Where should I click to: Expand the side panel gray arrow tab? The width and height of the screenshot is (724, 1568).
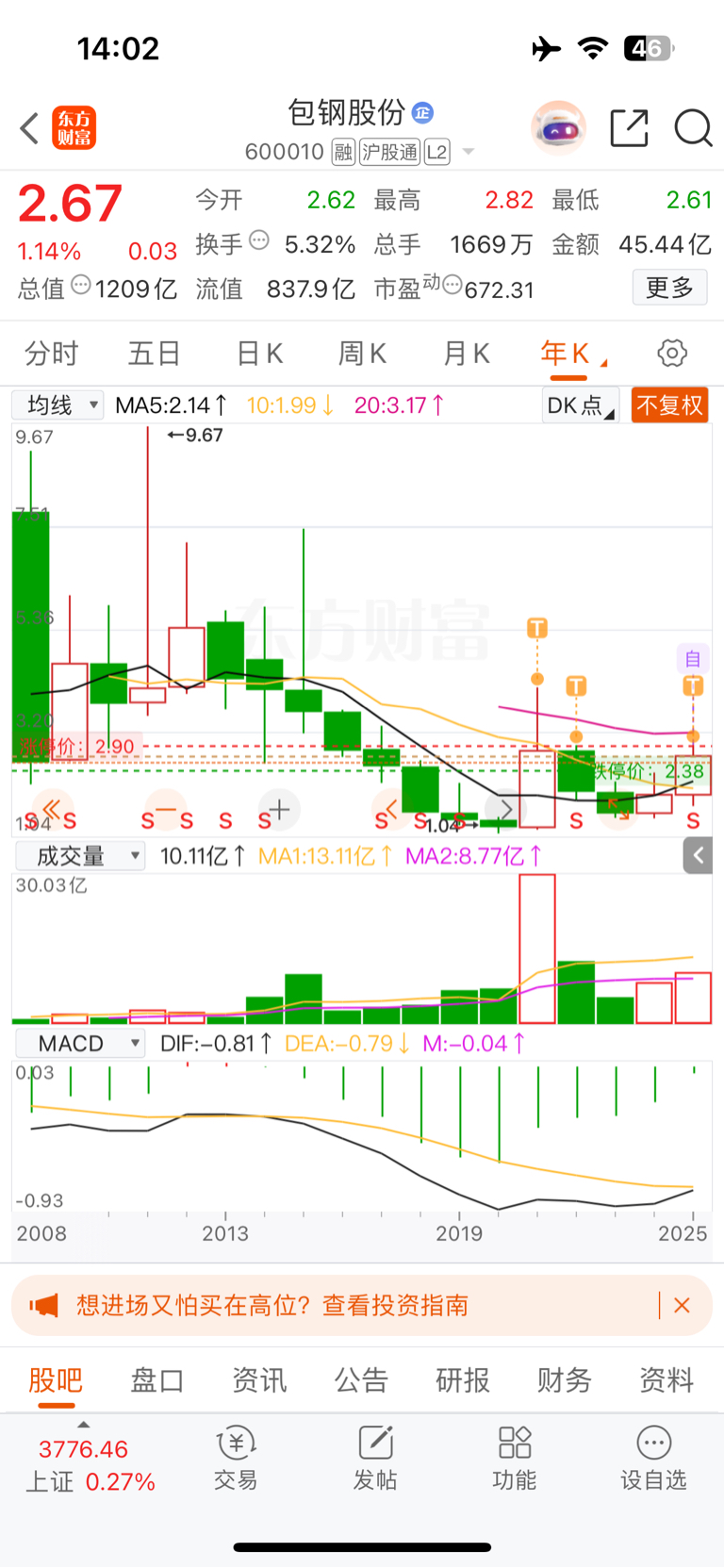698,855
